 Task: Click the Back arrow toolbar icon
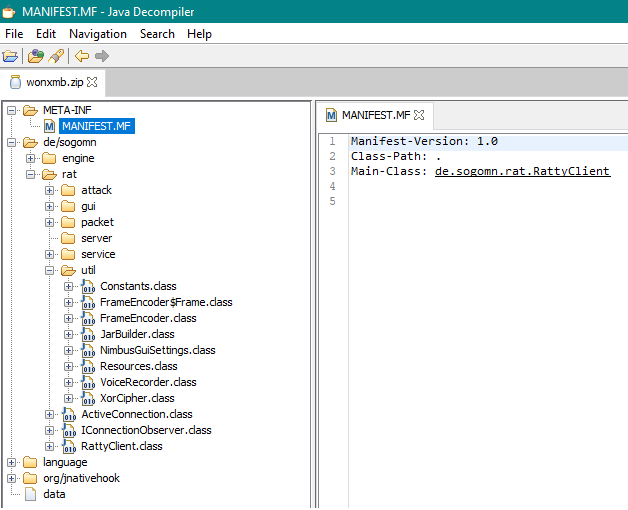82,56
